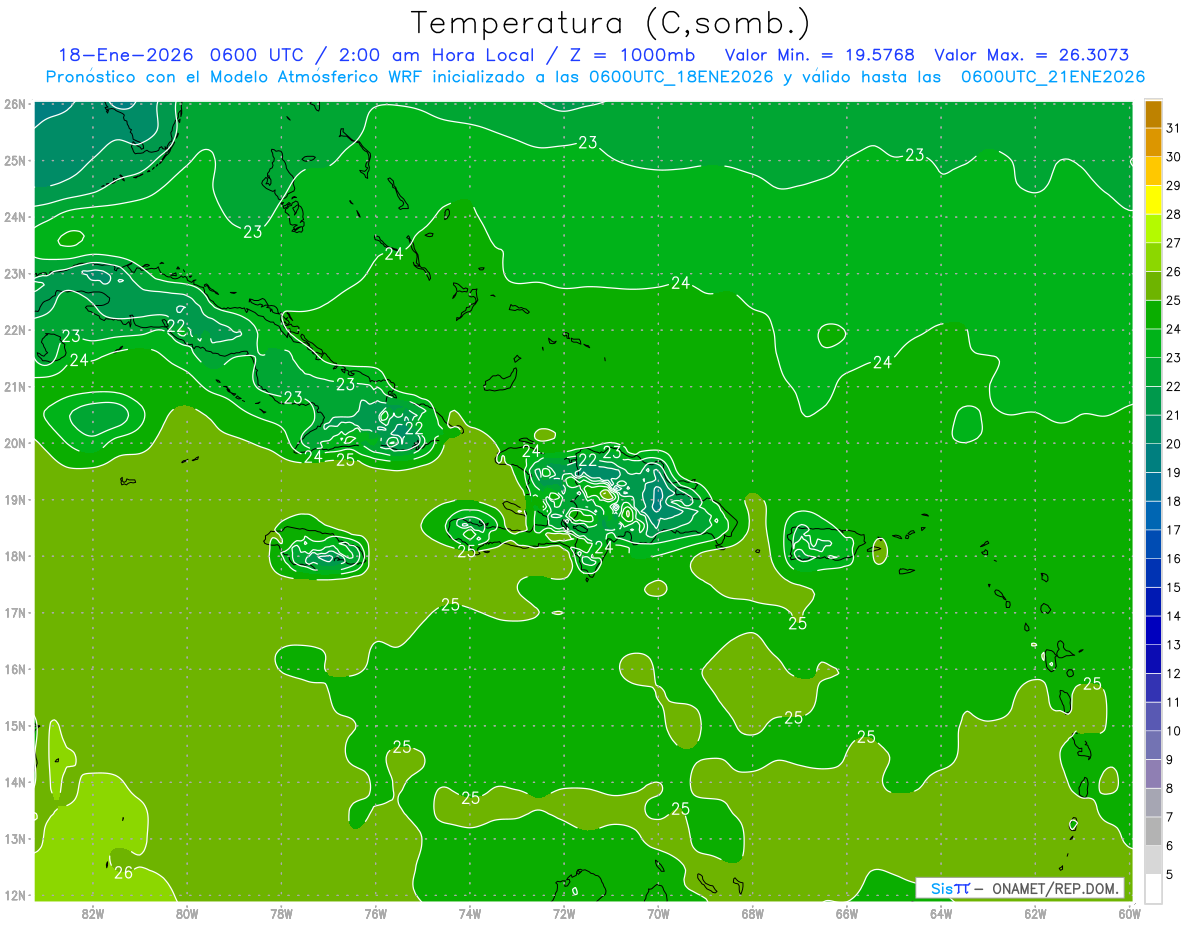Image resolution: width=1200 pixels, height=927 pixels.
Task: Click the brown color swatch above 31
Action: tap(1153, 115)
